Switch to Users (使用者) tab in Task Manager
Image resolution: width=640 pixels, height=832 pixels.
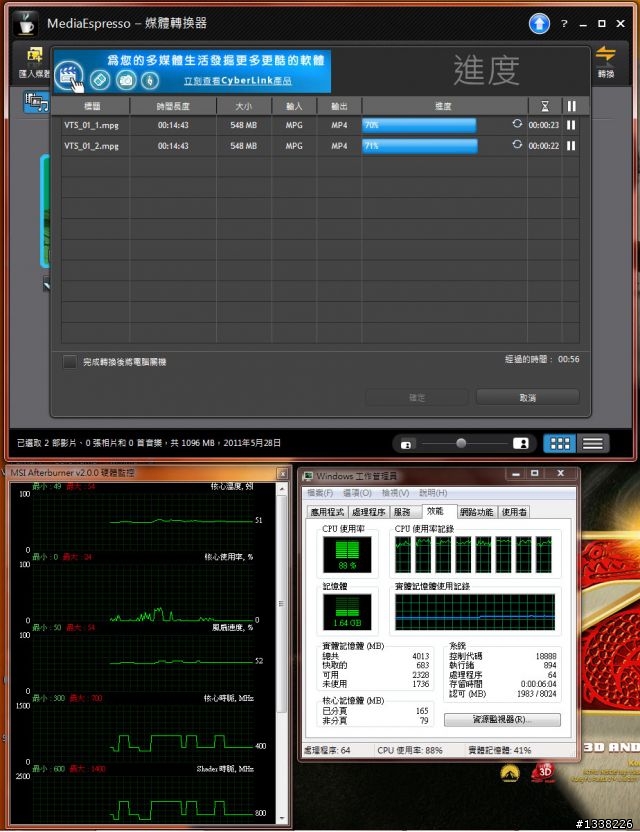514,512
